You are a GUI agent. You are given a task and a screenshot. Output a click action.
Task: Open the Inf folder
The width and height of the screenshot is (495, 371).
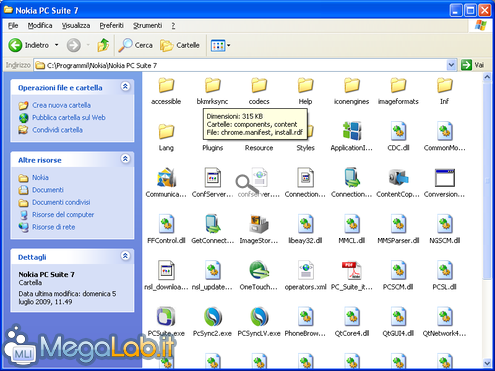444,91
